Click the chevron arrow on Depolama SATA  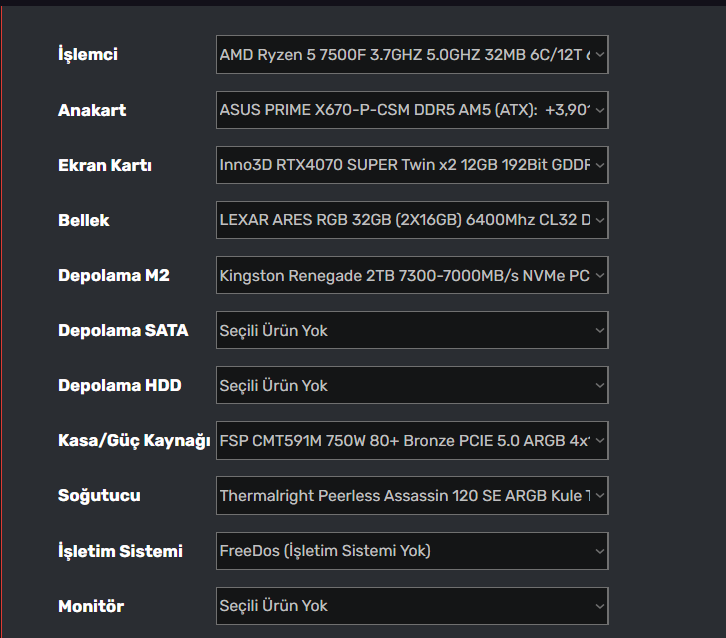point(599,330)
